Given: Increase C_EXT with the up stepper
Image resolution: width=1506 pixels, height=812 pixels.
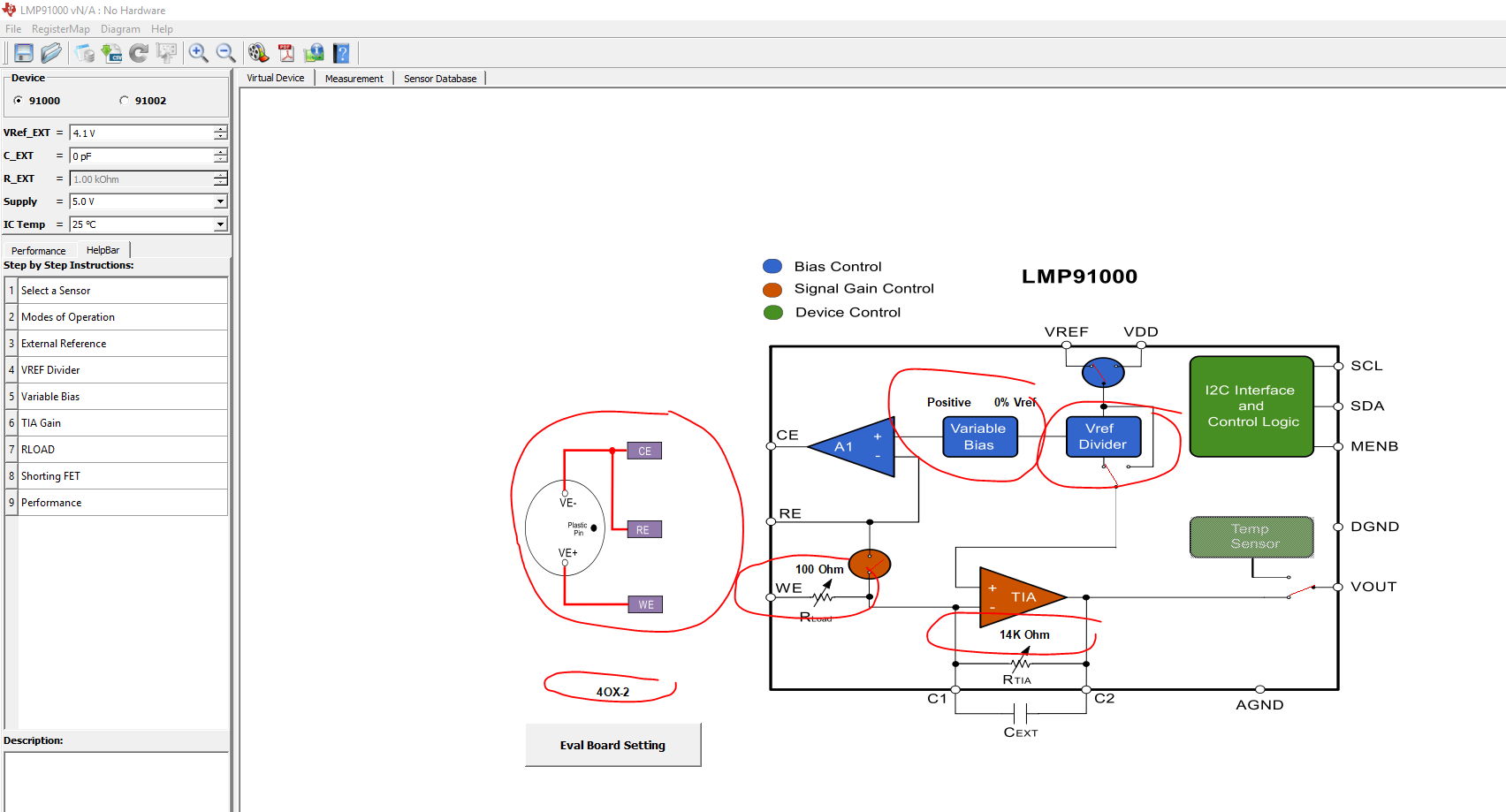Looking at the screenshot, I should click(x=220, y=152).
